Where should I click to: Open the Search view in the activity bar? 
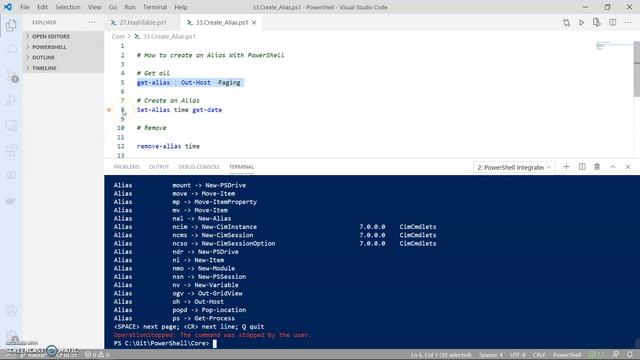pos(11,50)
